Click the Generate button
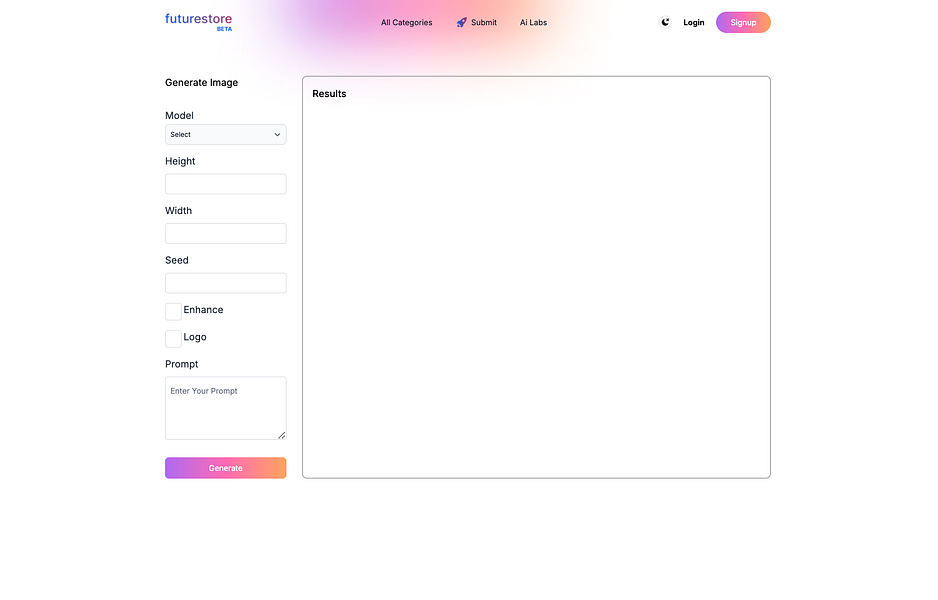This screenshot has width=938, height=600. [x=226, y=468]
